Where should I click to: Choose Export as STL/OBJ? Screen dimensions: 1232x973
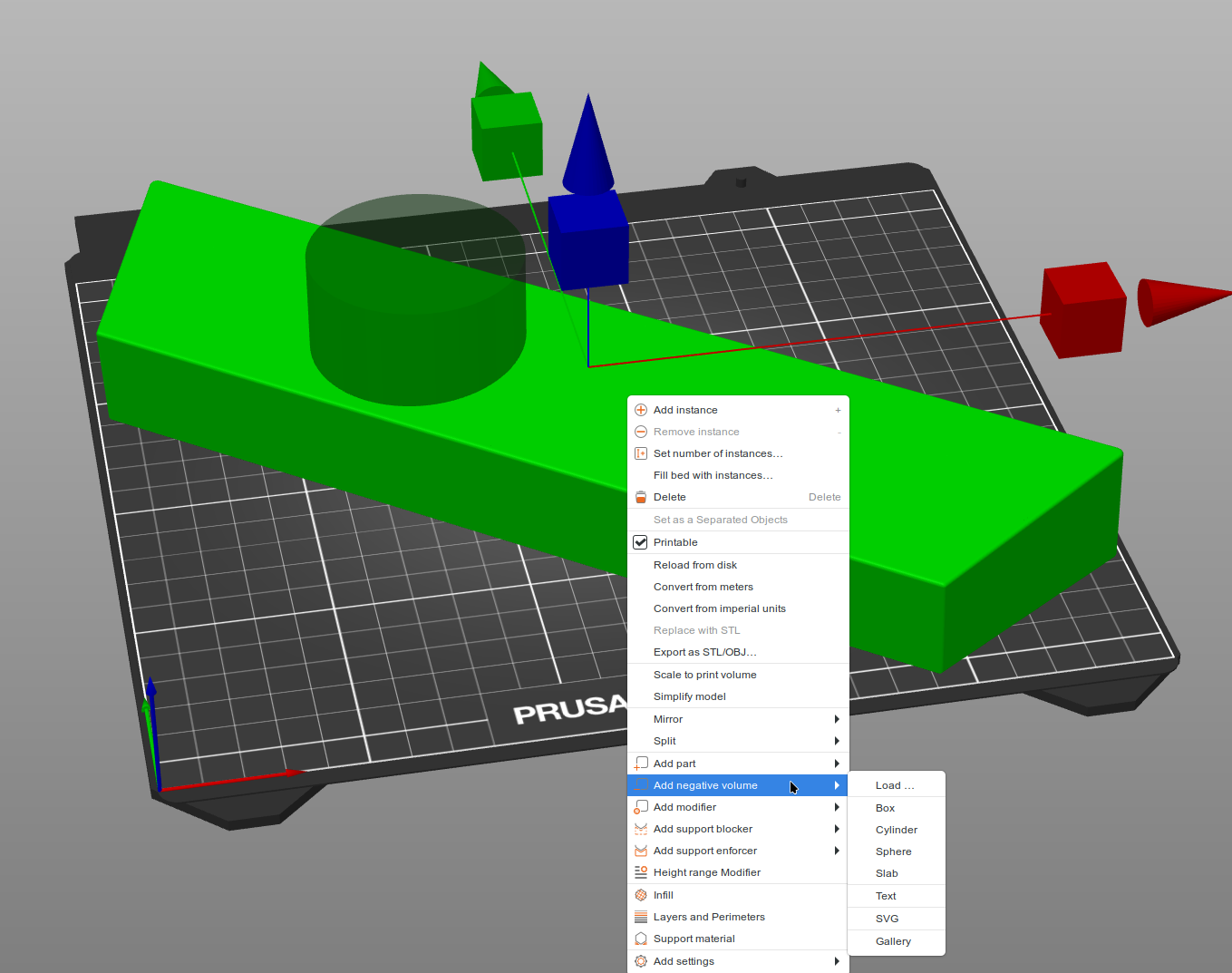pos(738,652)
